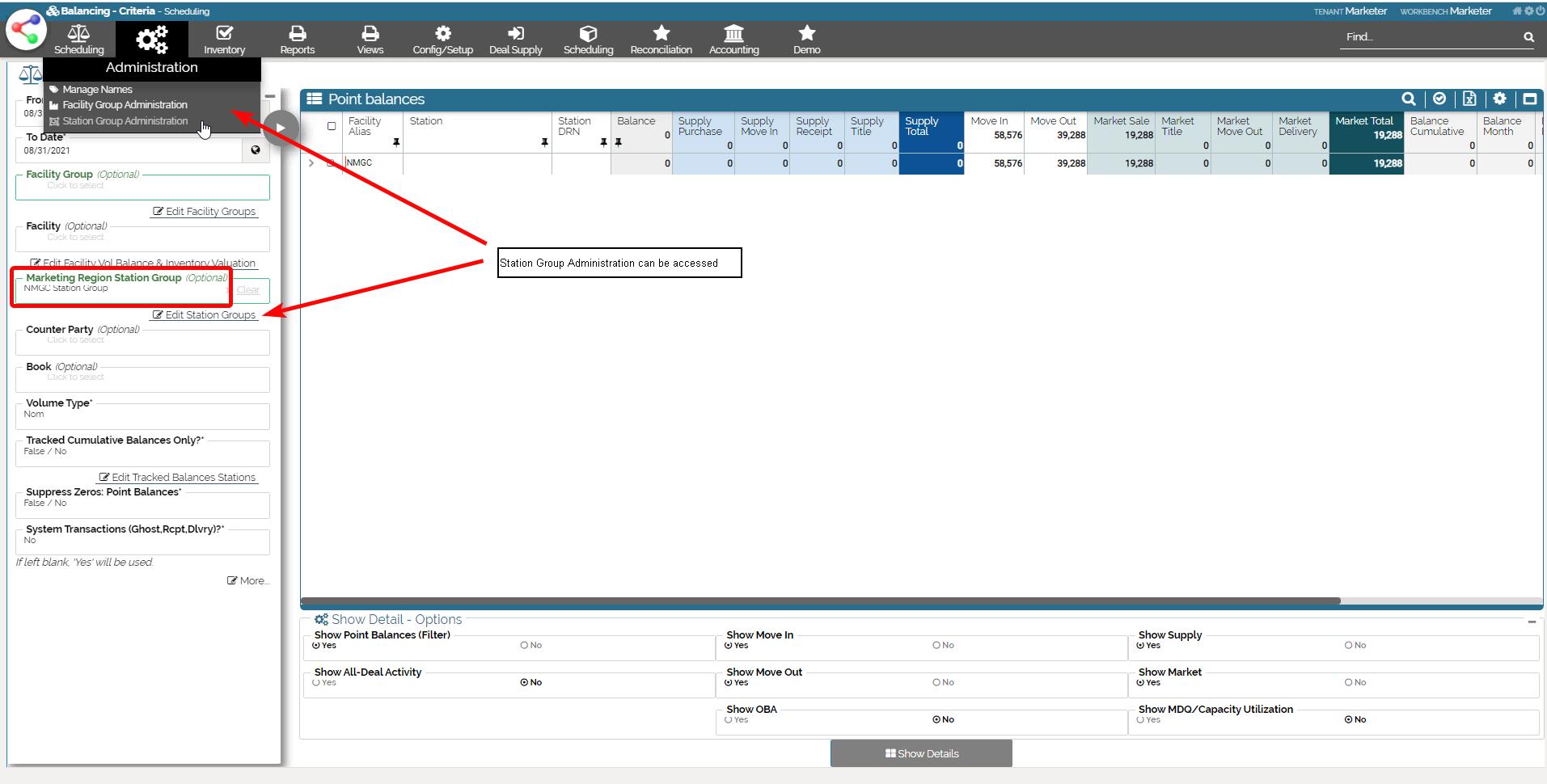Open the Volume Type dropdown field
The width and height of the screenshot is (1547, 784).
[x=142, y=415]
